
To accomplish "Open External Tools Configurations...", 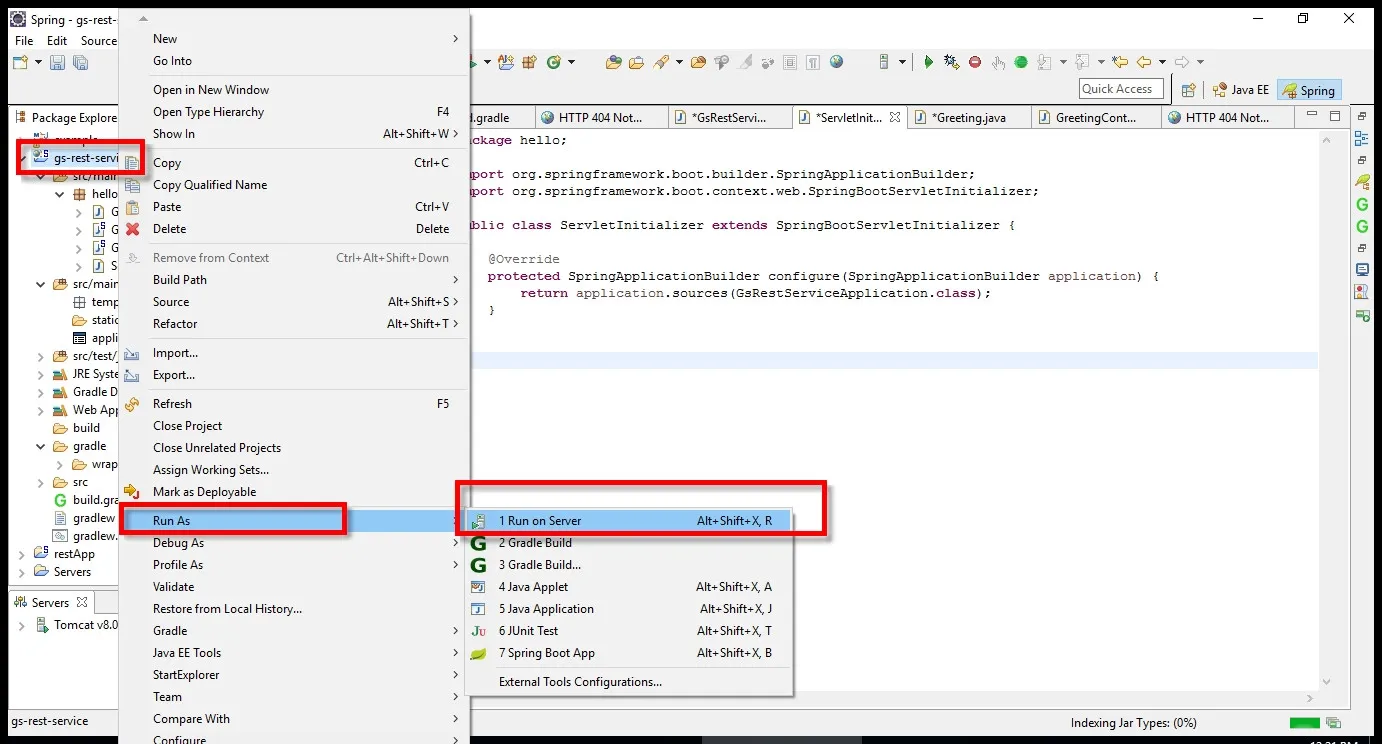I will (x=629, y=682).
